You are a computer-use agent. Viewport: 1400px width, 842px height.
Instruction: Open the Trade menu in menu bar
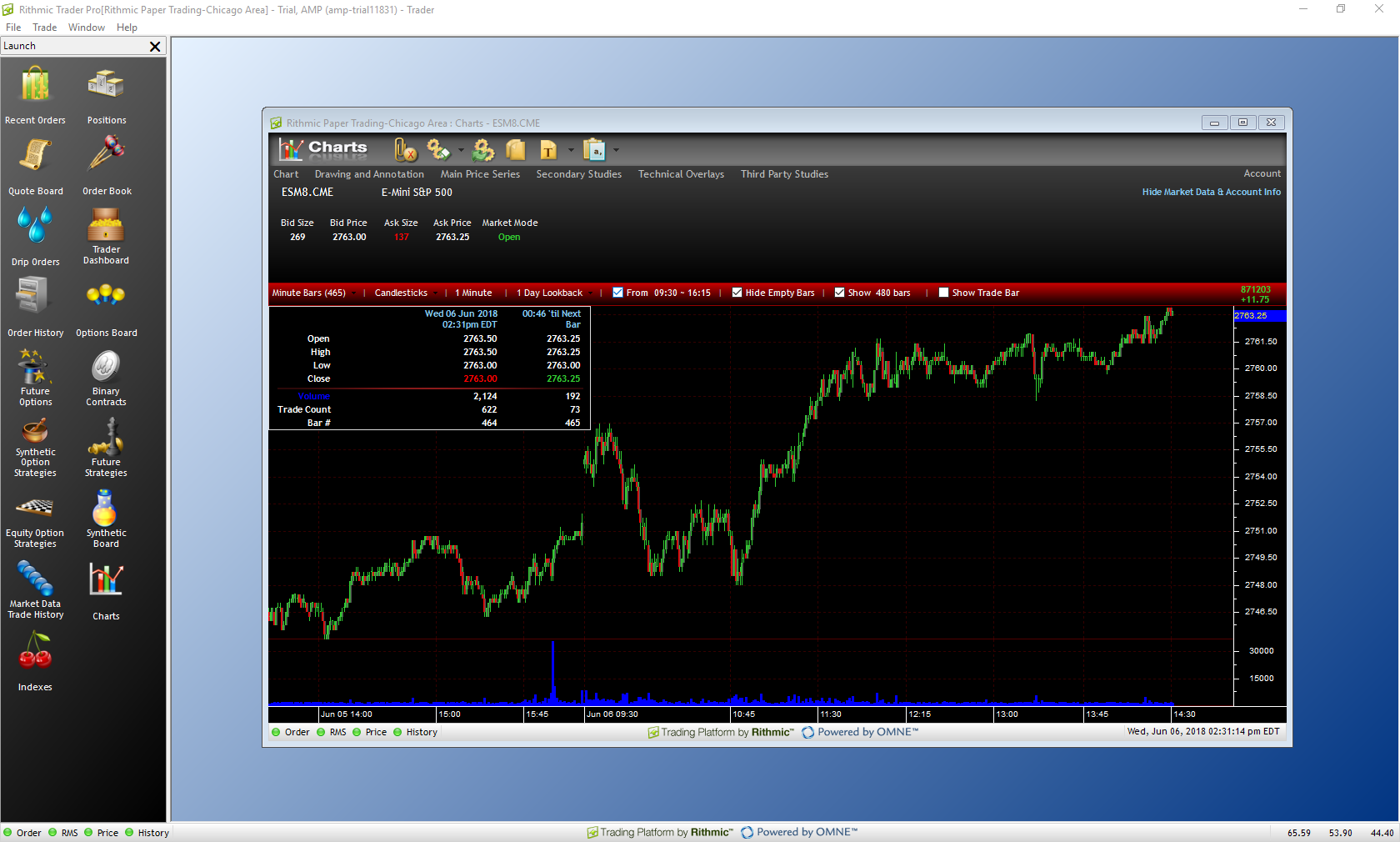coord(44,28)
